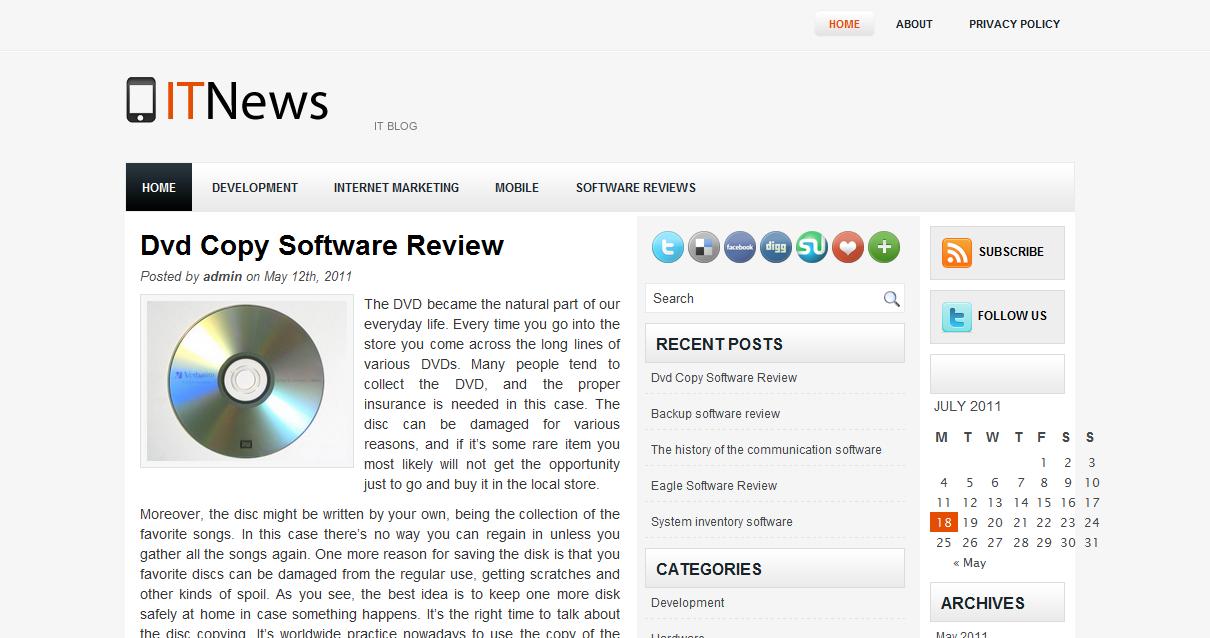Open recent post System inventory software

(x=721, y=522)
